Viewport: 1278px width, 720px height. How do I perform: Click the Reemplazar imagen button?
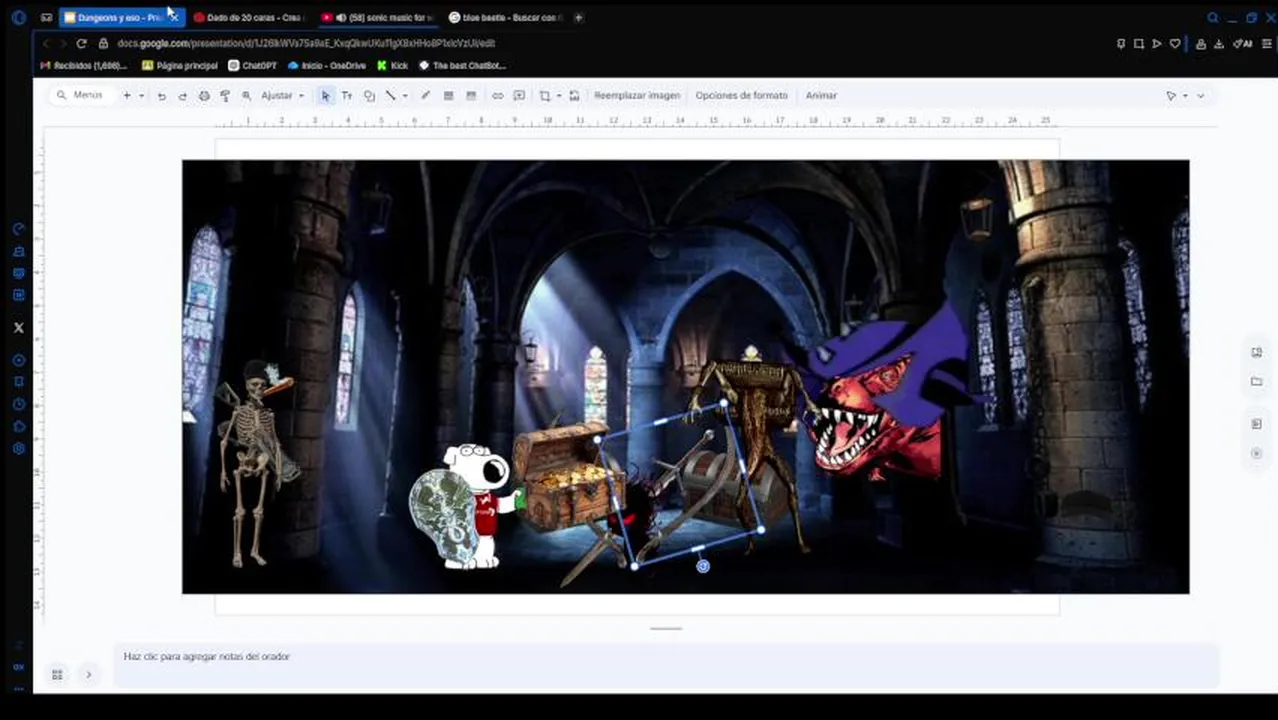[x=637, y=96]
